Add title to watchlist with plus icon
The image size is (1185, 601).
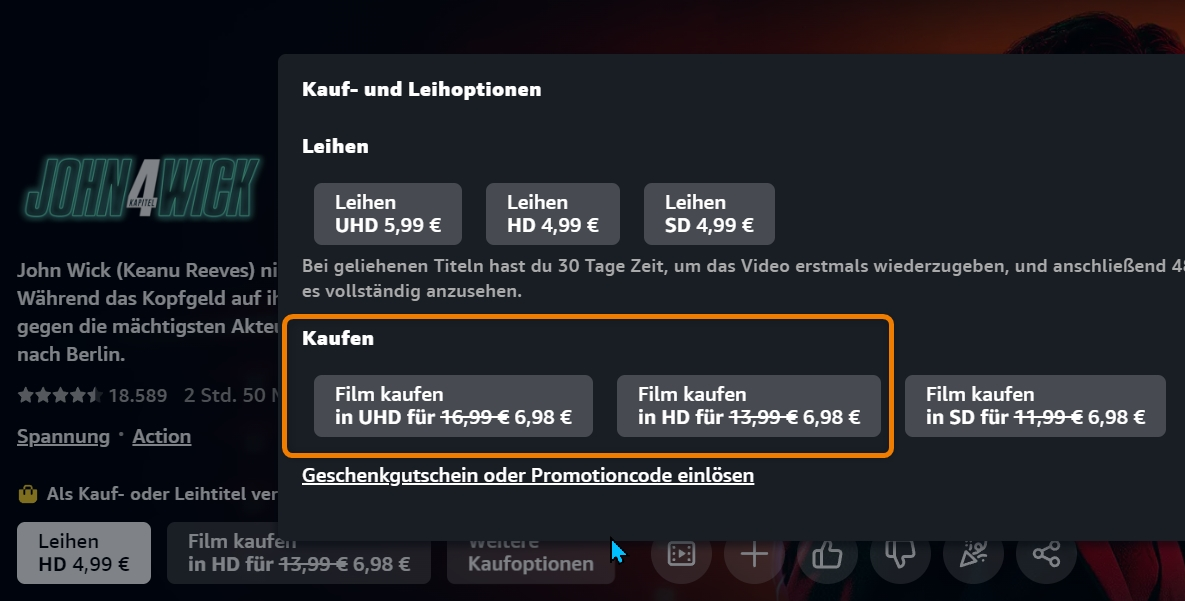click(754, 554)
